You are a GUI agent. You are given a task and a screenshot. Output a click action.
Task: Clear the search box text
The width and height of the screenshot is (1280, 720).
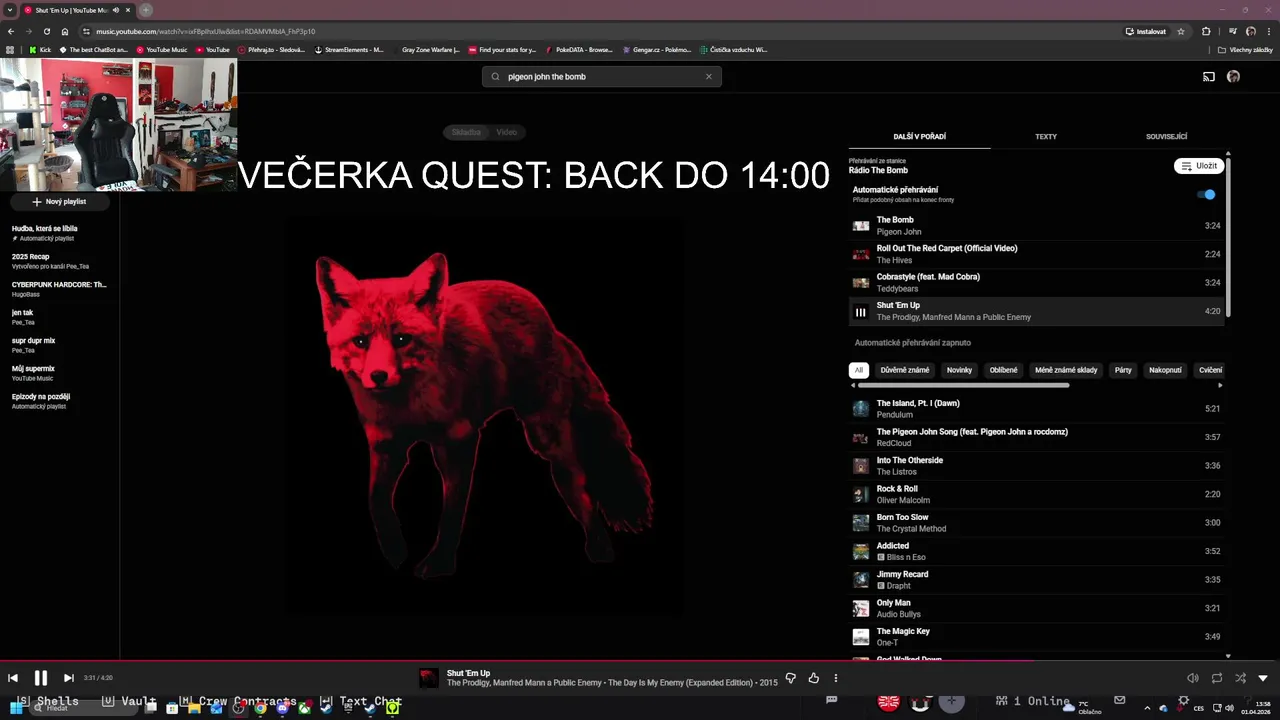tap(709, 76)
